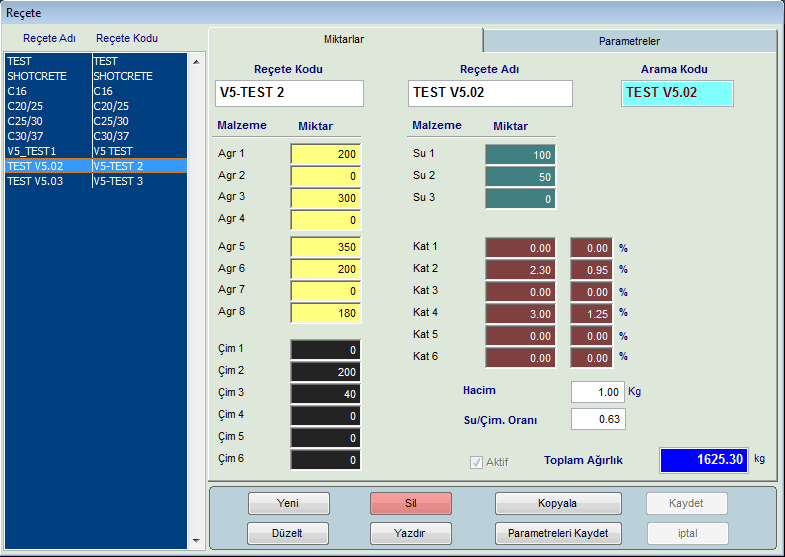
Task: Switch to the Parametreler tab
Action: point(629,41)
